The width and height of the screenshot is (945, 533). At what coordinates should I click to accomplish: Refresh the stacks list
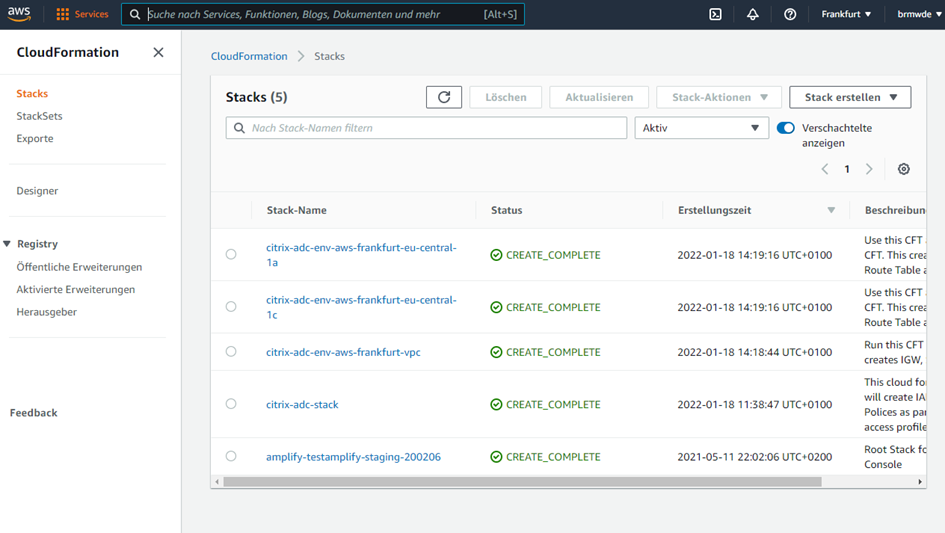[x=444, y=97]
